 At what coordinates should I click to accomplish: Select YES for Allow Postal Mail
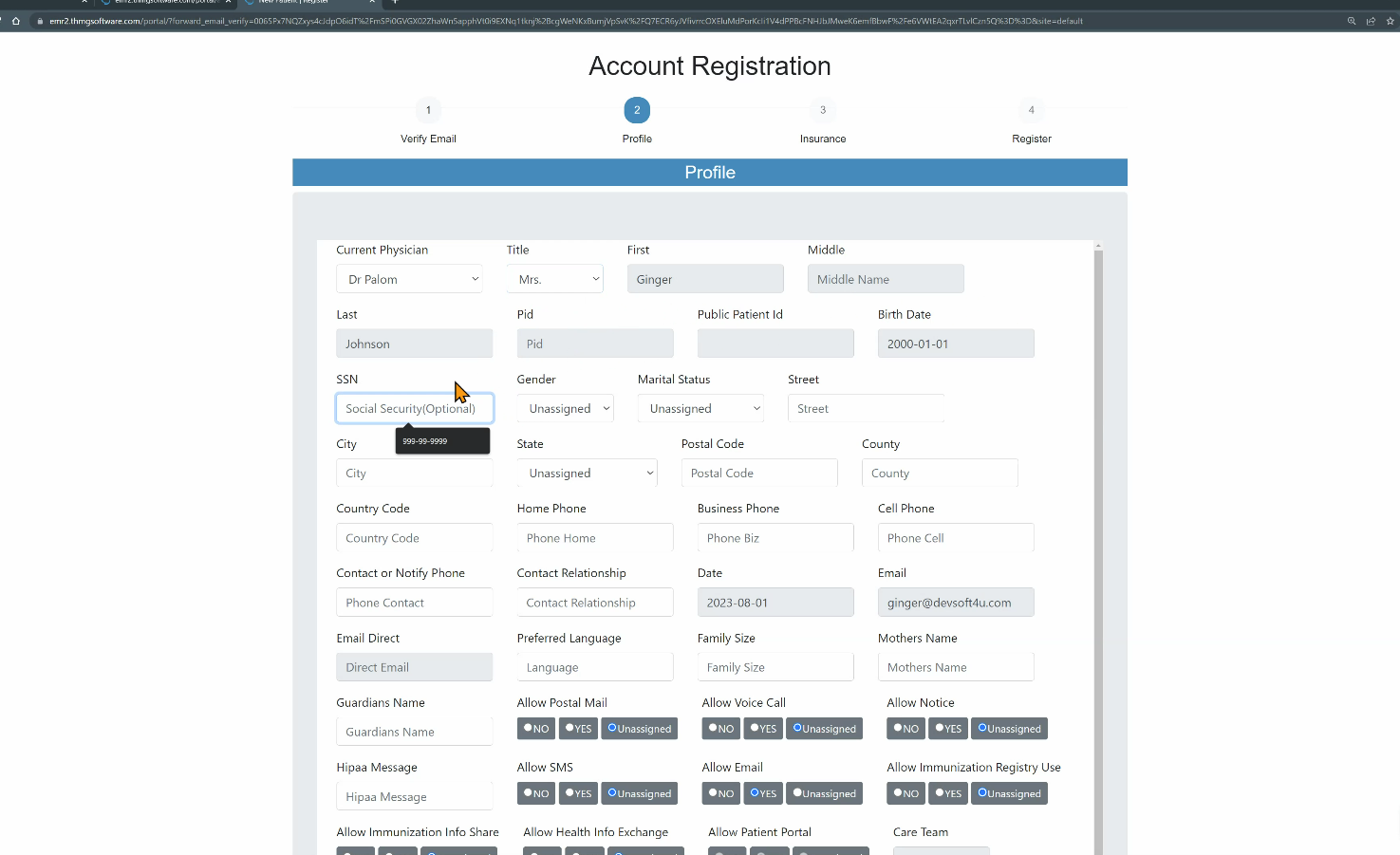coord(578,729)
